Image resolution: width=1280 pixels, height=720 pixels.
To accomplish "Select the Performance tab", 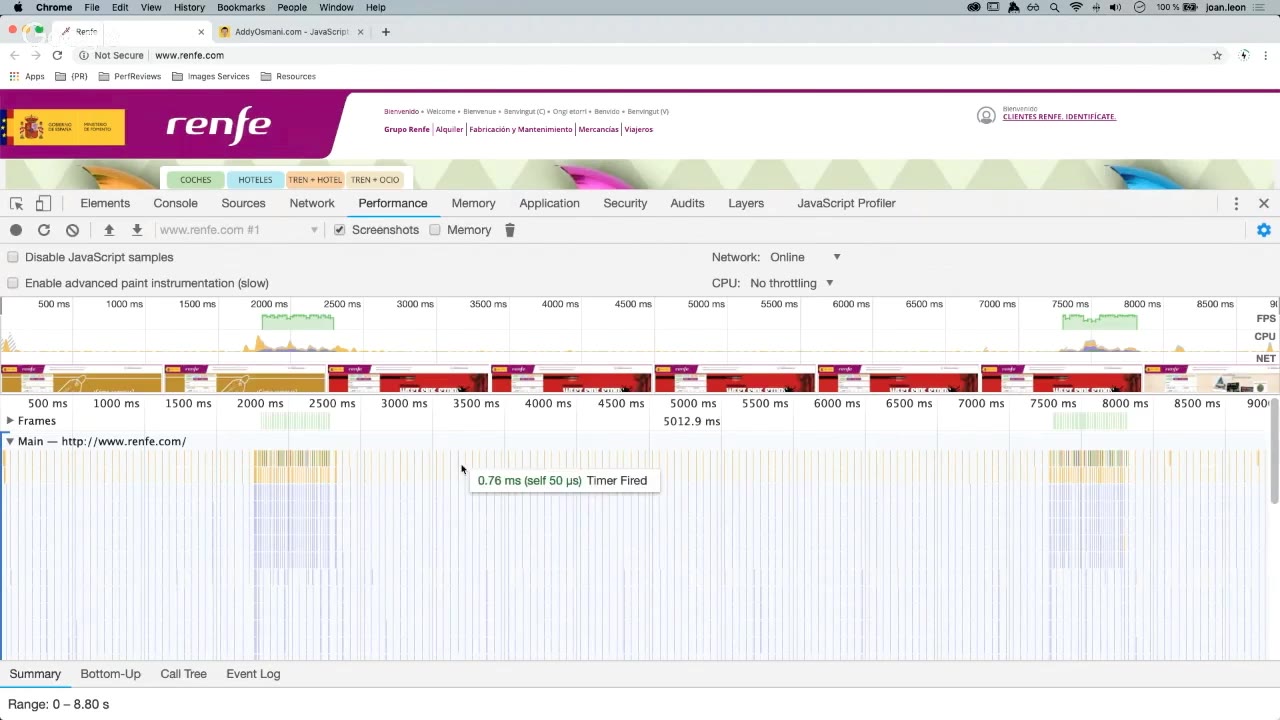I will click(393, 203).
